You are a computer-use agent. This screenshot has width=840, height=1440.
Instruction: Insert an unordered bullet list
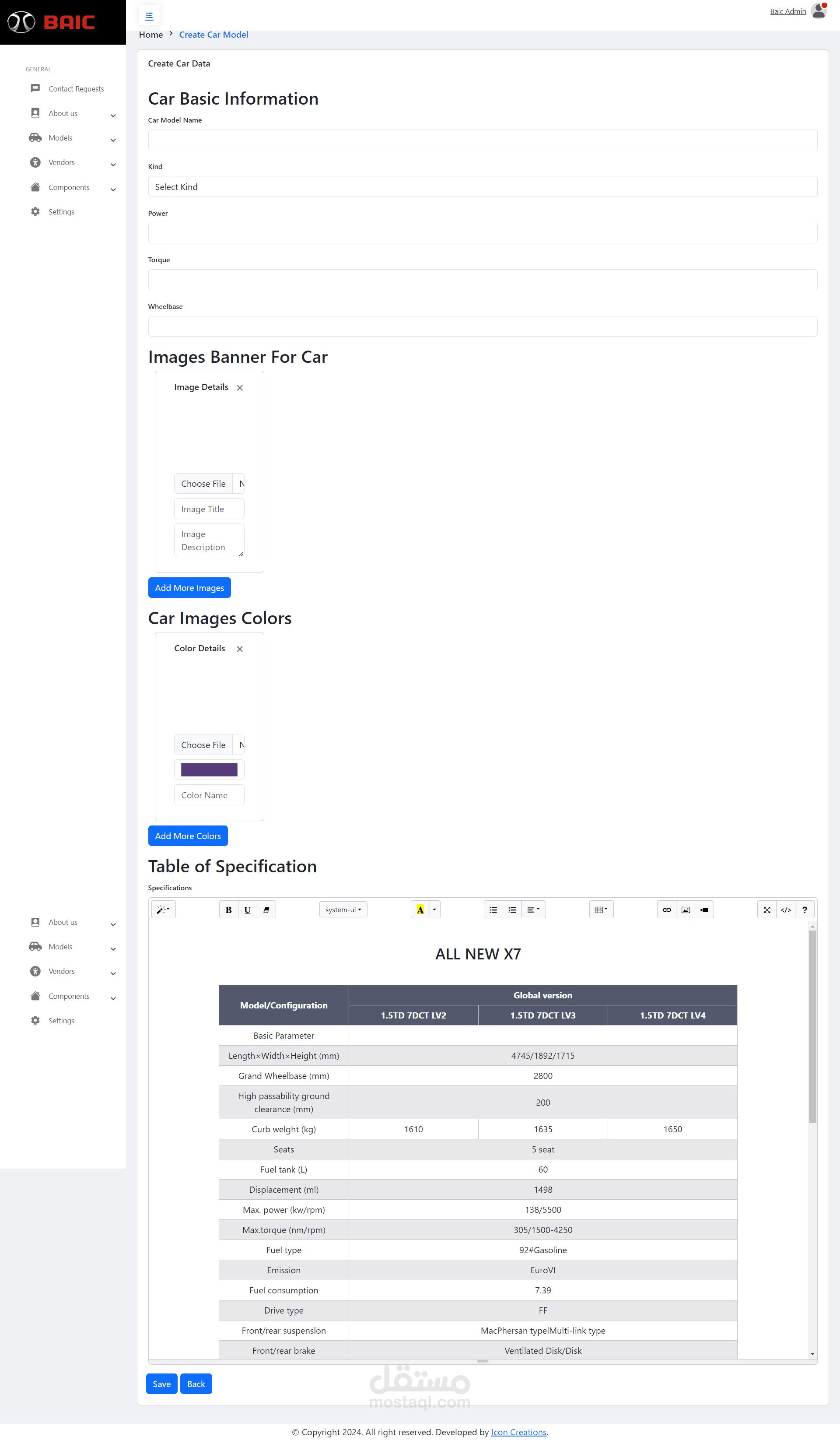pyautogui.click(x=493, y=910)
